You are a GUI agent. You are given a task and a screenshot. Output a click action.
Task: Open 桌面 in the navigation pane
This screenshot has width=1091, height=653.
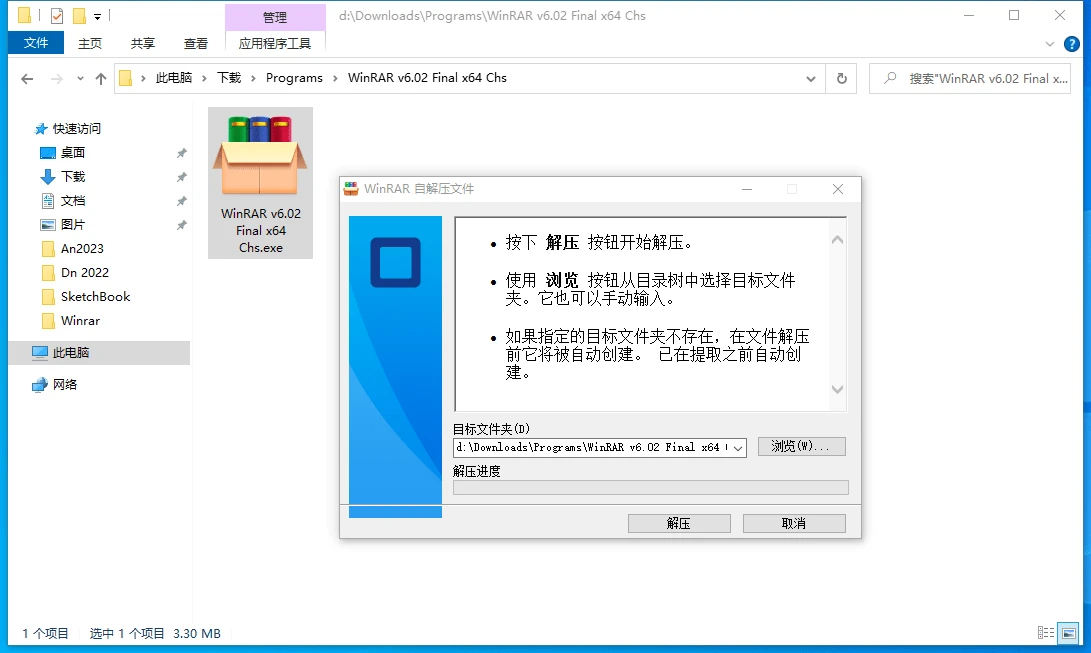(x=72, y=152)
